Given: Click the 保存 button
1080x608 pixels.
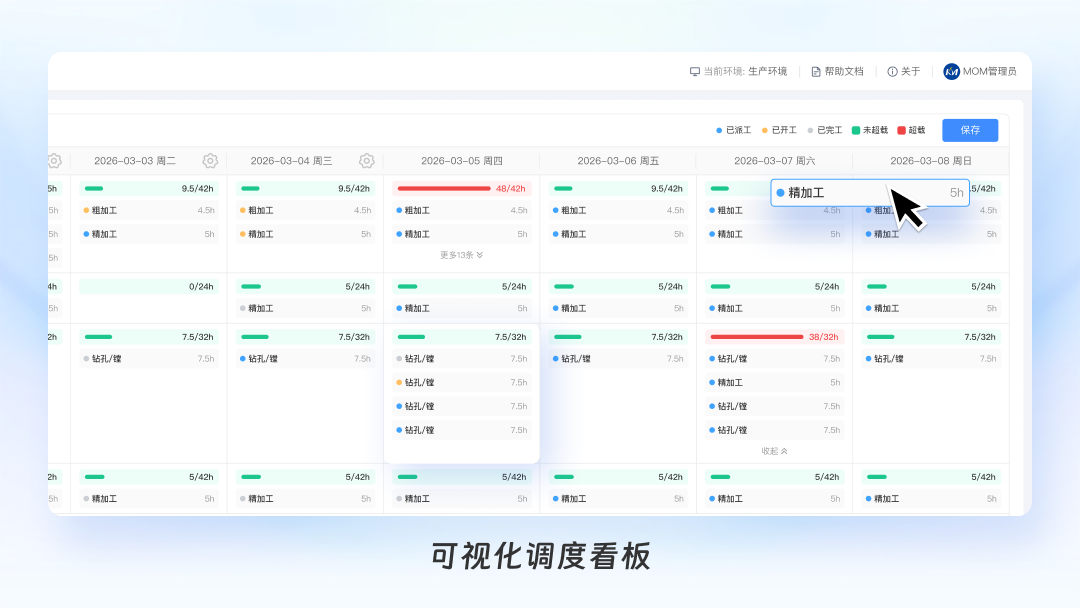Looking at the screenshot, I should 970,130.
